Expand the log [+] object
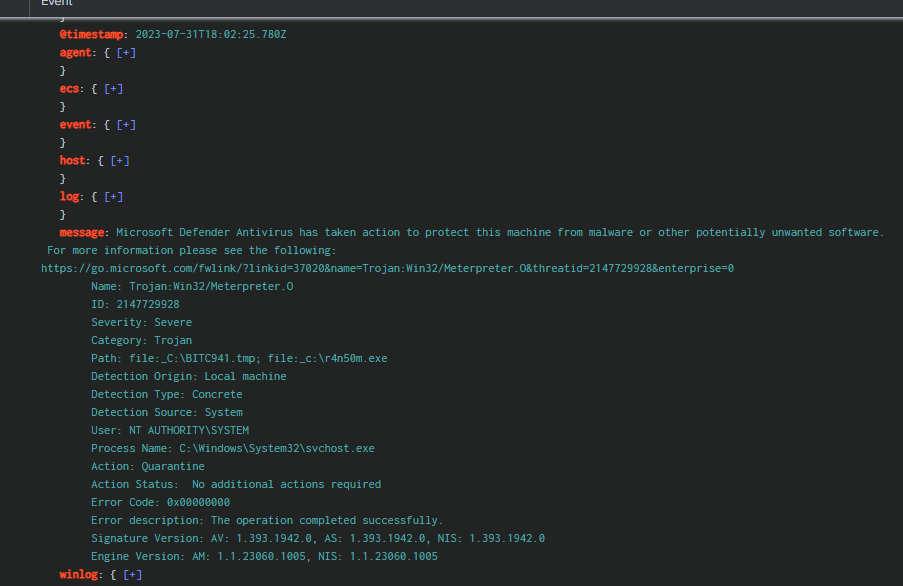This screenshot has width=903, height=586. tap(114, 197)
